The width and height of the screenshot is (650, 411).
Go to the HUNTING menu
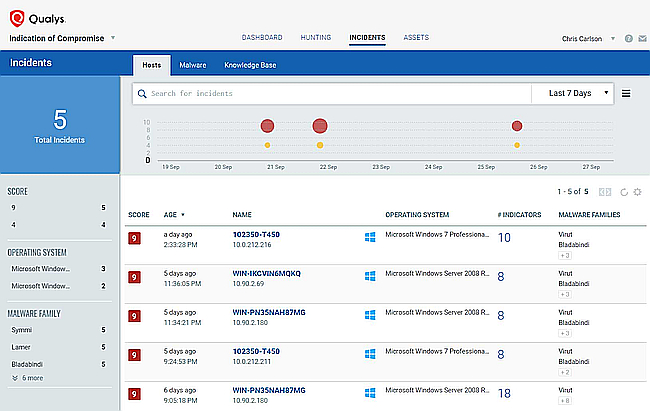pyautogui.click(x=316, y=38)
